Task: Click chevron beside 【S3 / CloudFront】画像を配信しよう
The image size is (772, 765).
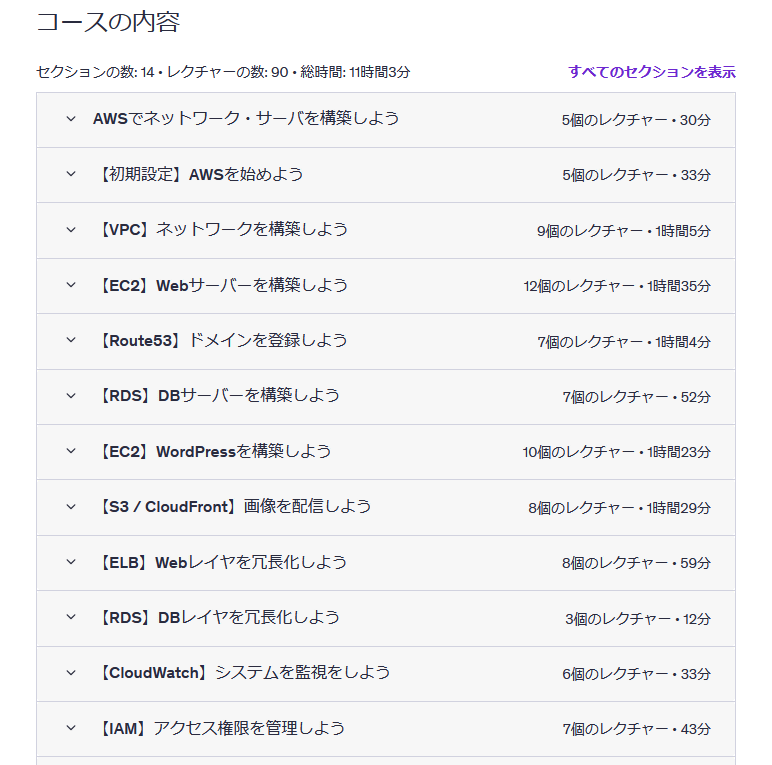Action: 71,507
